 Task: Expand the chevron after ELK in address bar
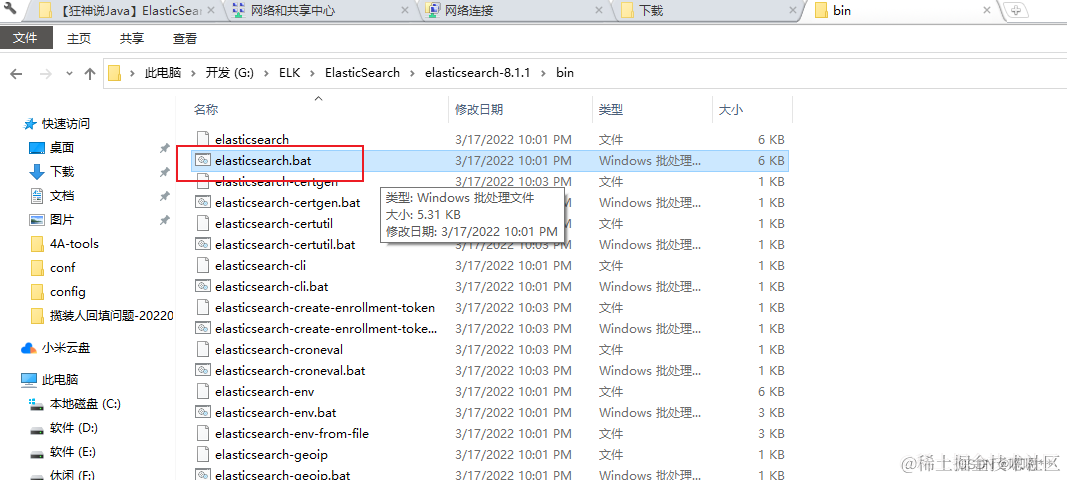pyautogui.click(x=314, y=73)
